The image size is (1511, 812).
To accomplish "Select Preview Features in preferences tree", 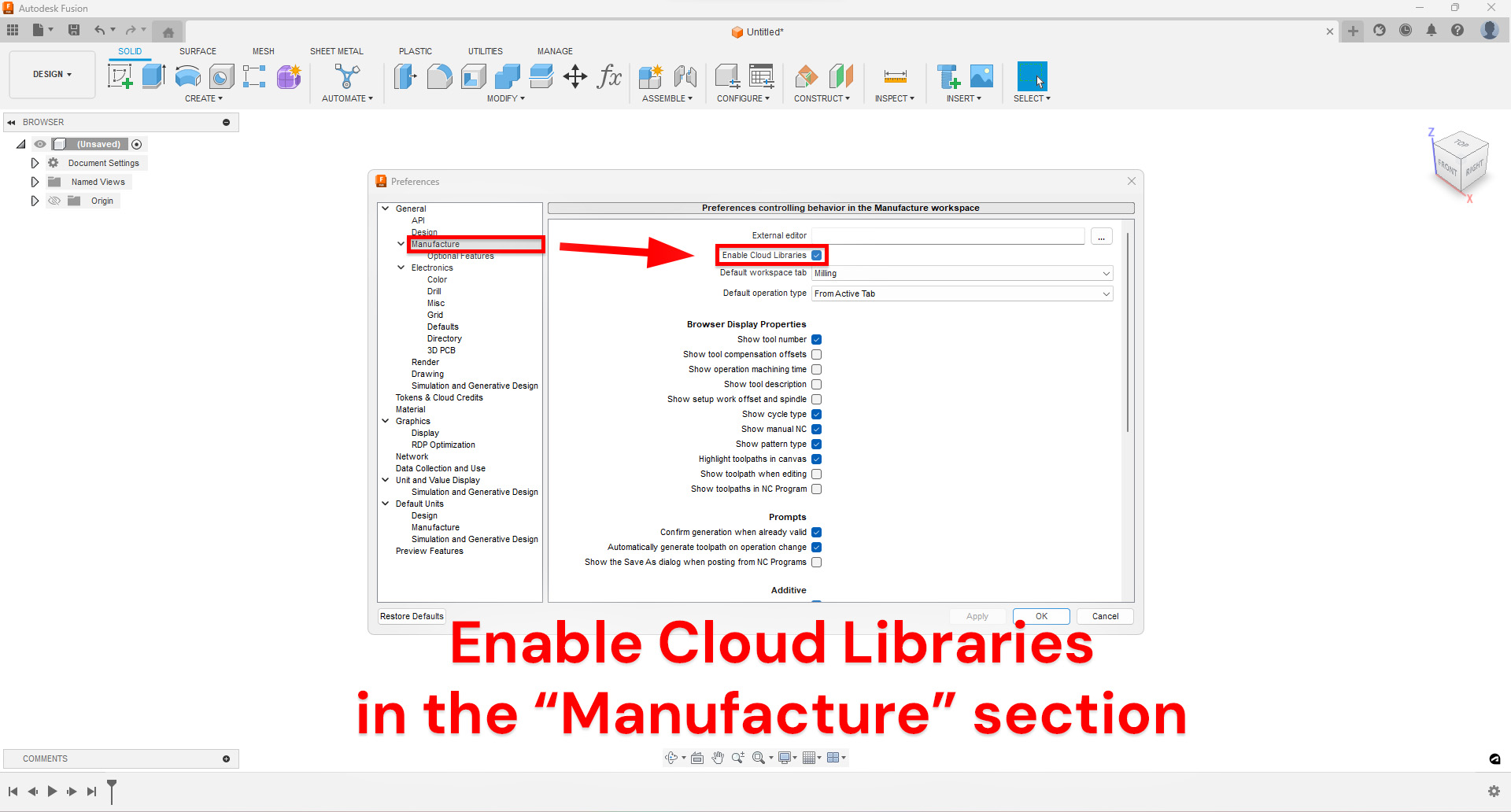I will (x=430, y=551).
